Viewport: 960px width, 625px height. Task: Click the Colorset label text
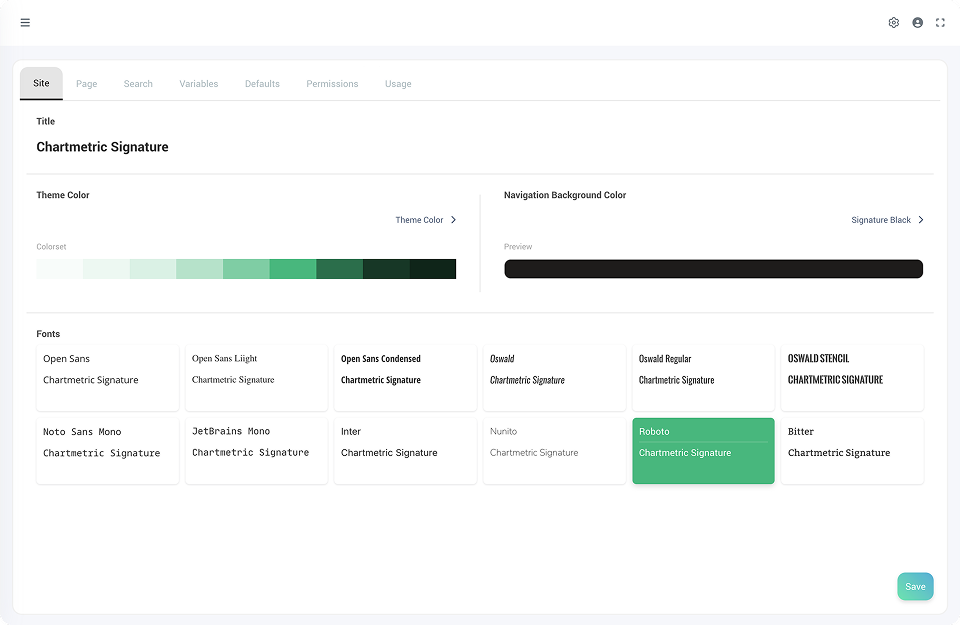51,247
